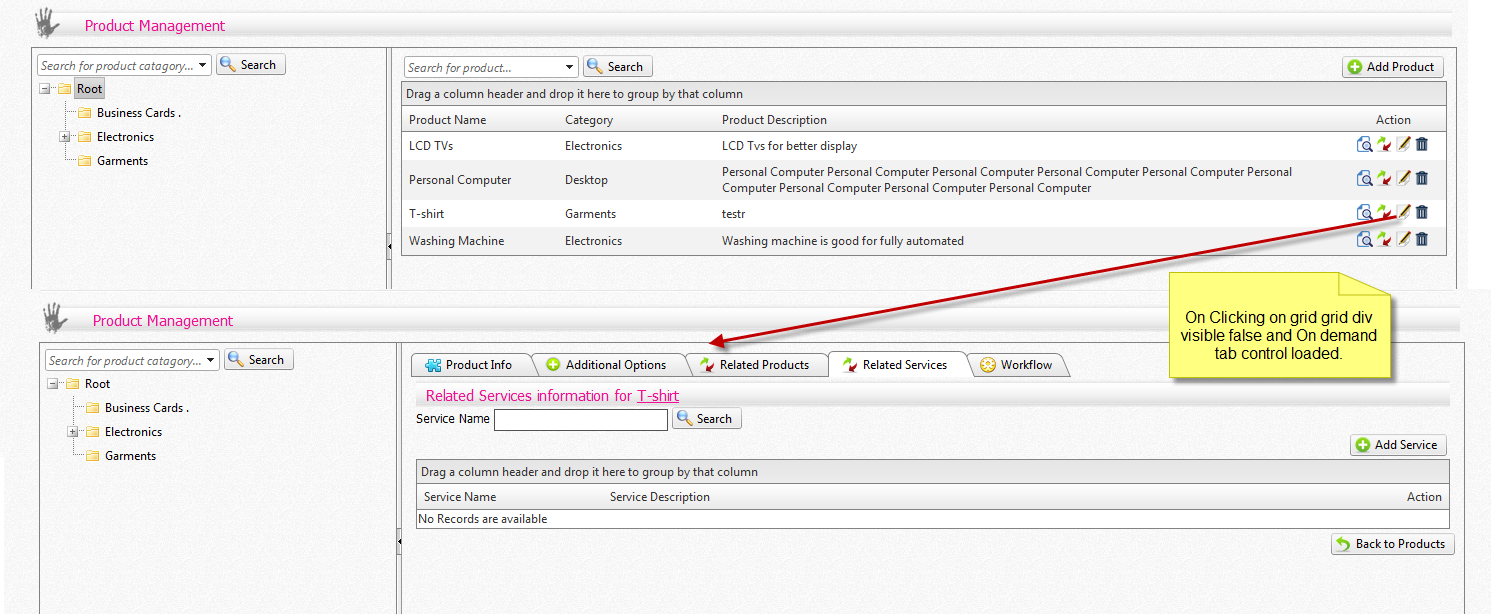1491x614 pixels.
Task: Open the Related Products tab
Action: [x=756, y=365]
